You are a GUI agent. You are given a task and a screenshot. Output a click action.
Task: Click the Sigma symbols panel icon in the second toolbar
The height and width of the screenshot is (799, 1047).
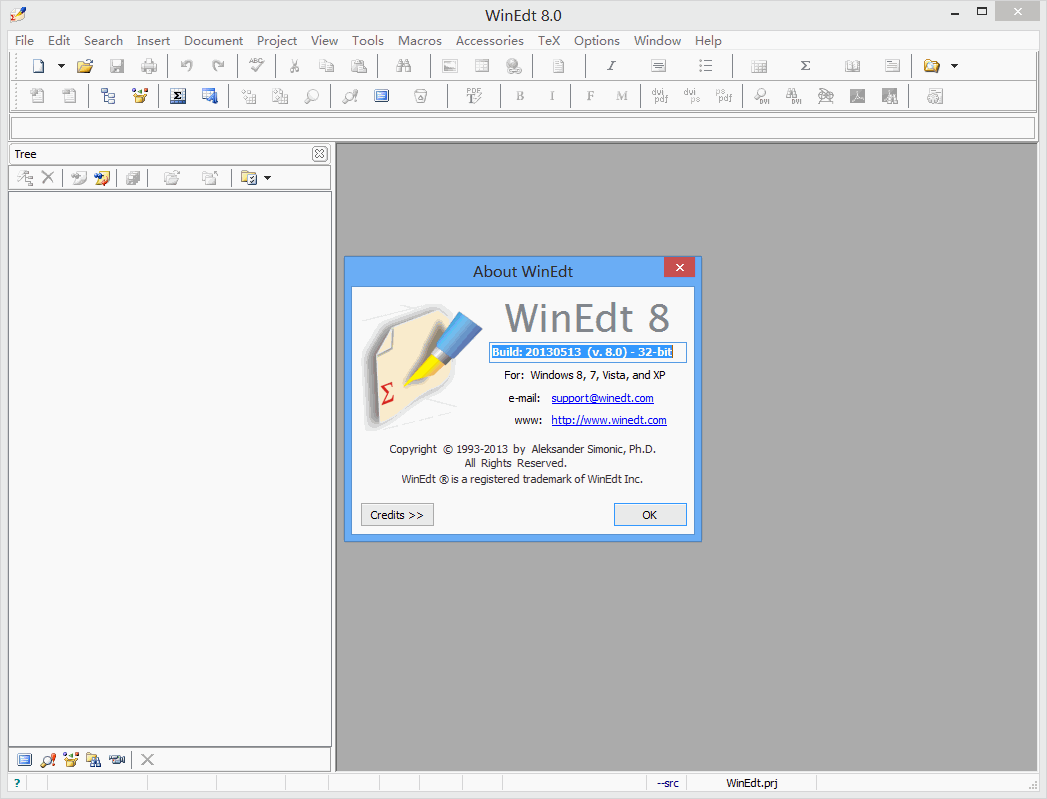tap(178, 97)
